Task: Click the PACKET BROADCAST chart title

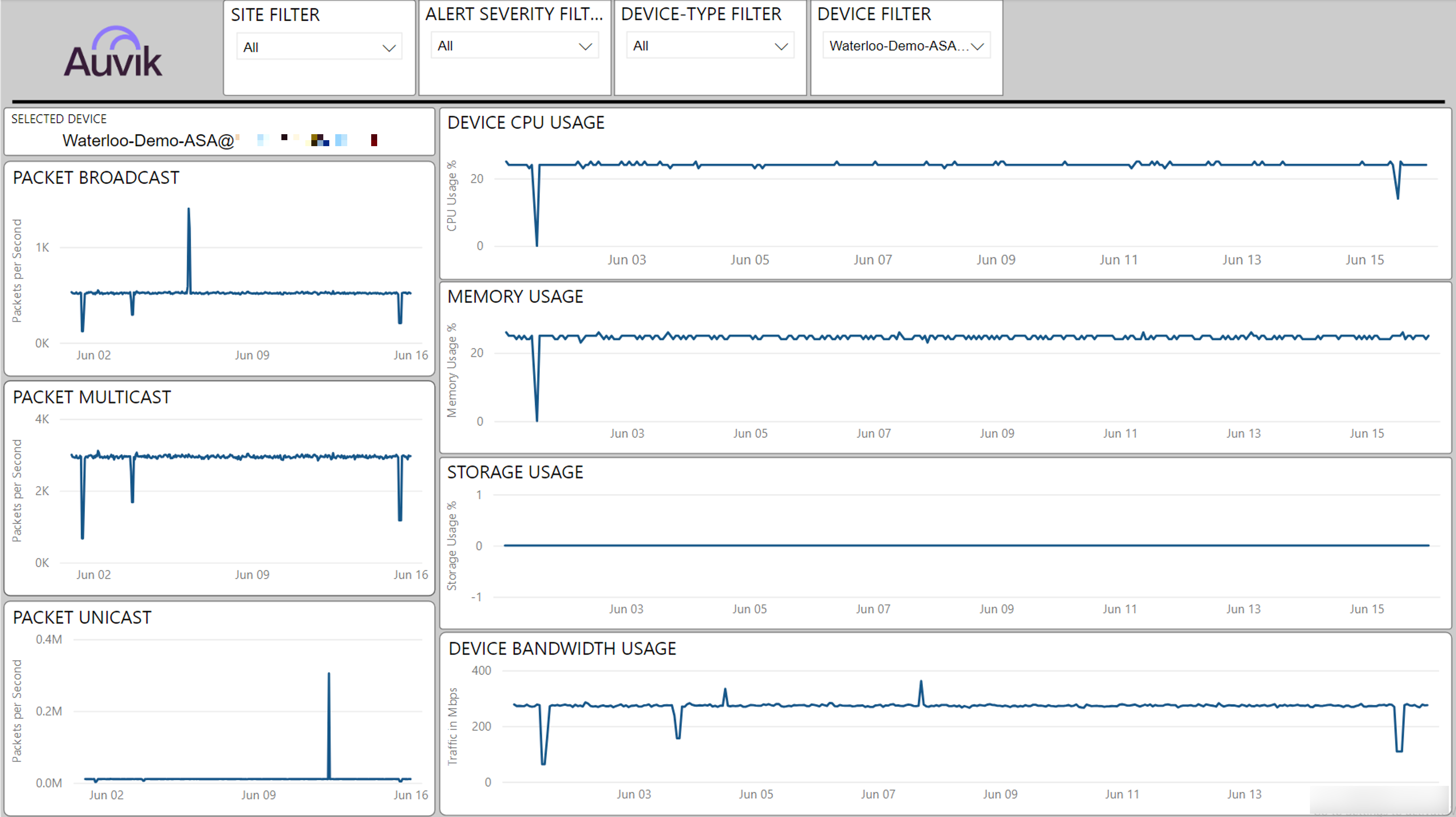Action: pos(96,178)
